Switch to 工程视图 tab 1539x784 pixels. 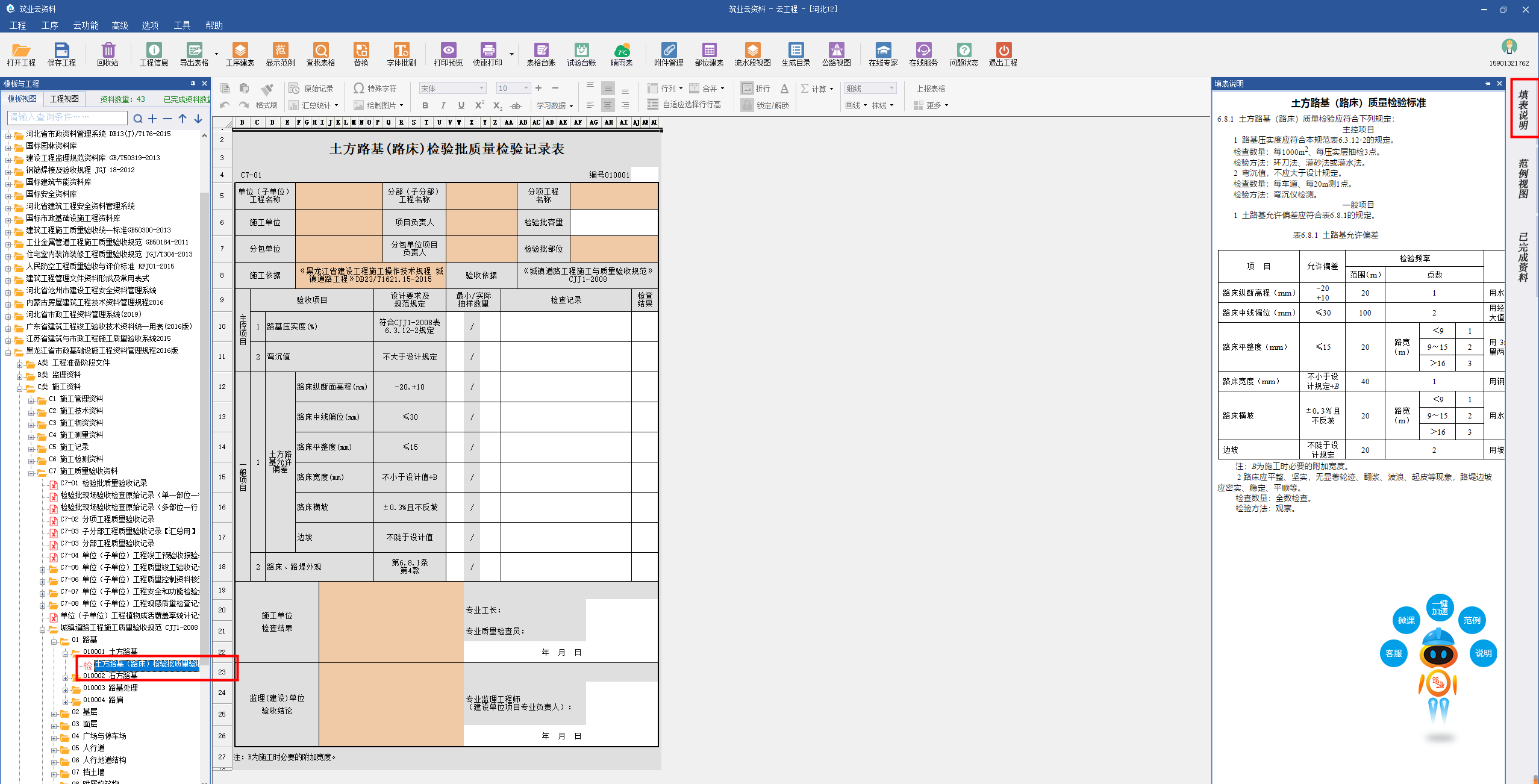[64, 99]
